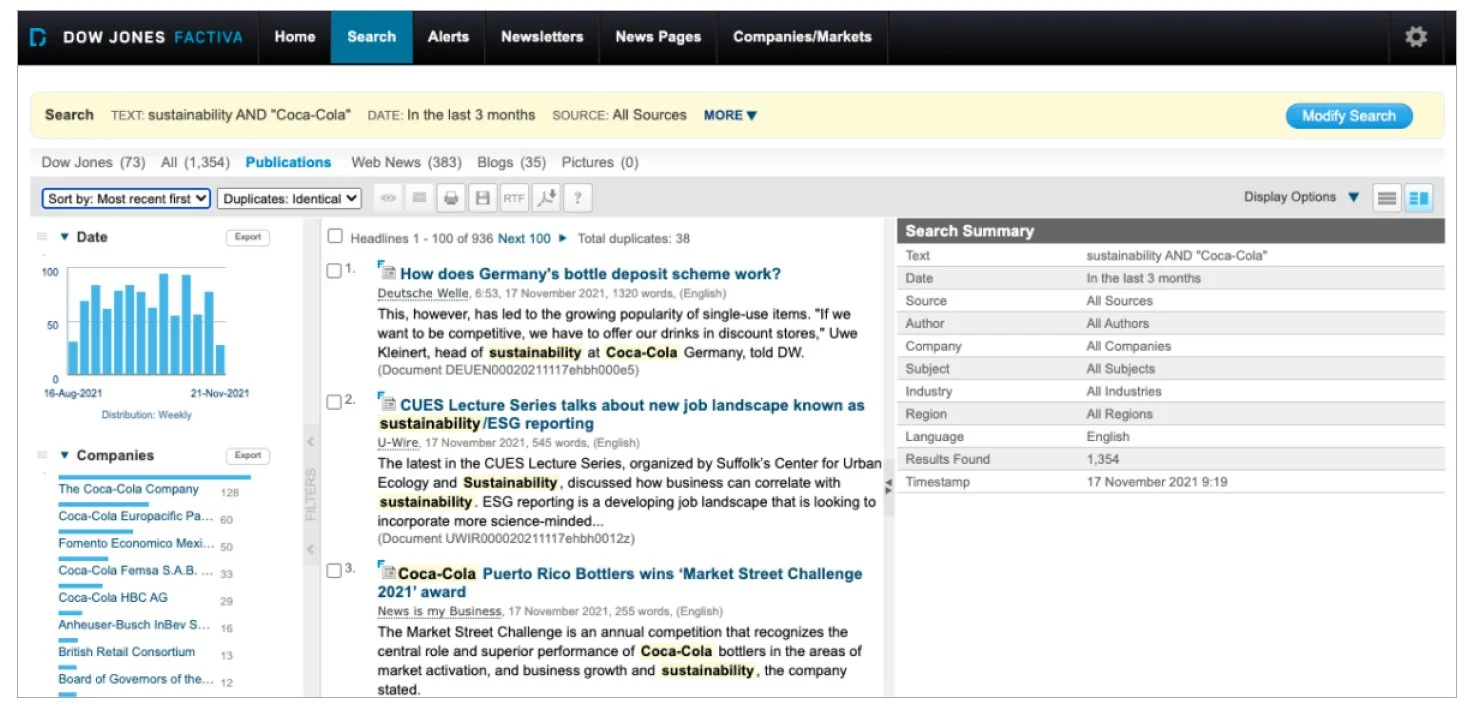1473x708 pixels.
Task: Click the summary pane splitter arrow
Action: (x=889, y=485)
